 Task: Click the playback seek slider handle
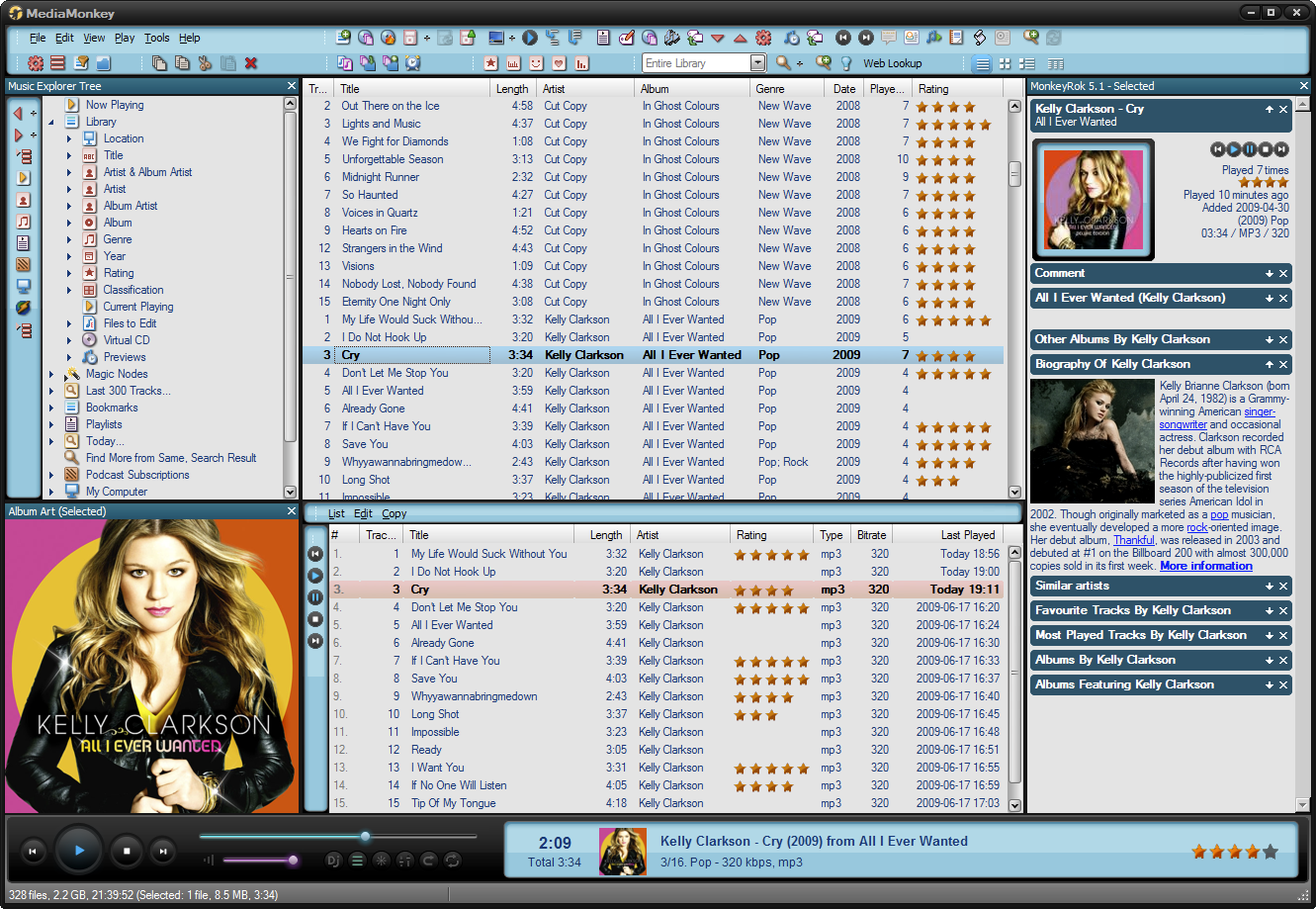365,837
